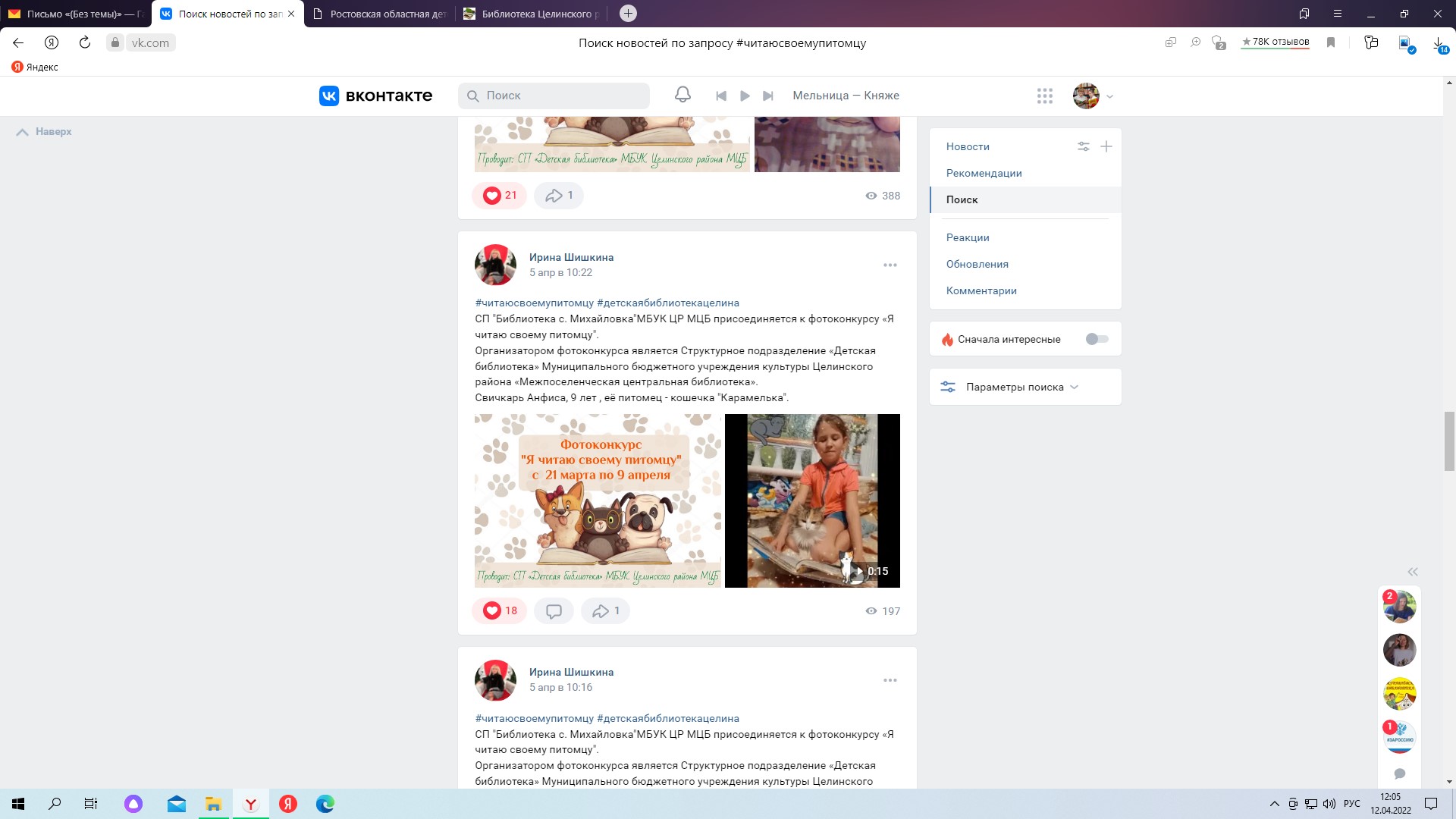Open browser downloads icon
The image size is (1456, 819).
click(1439, 43)
